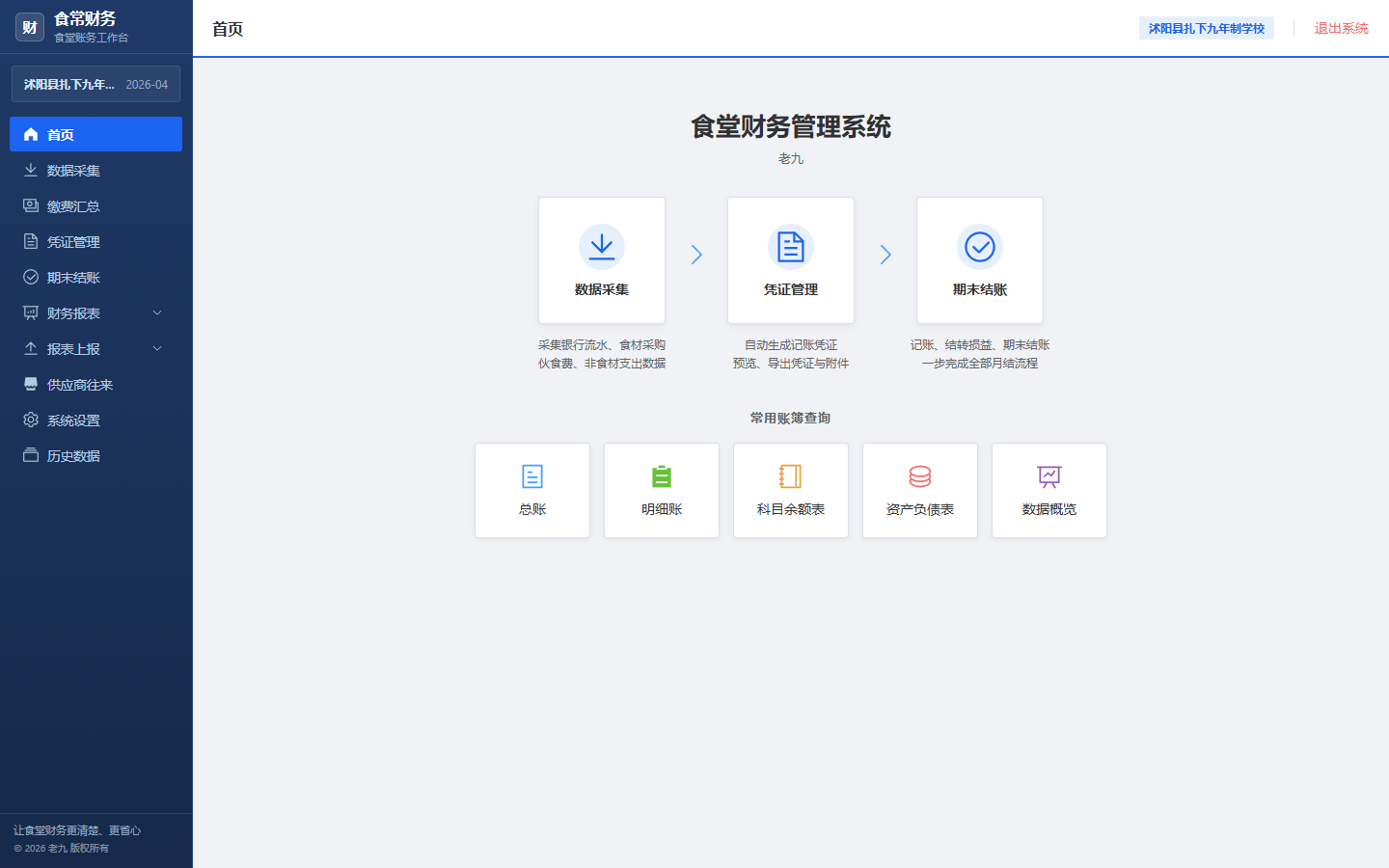Screen dimensions: 1389x868
Task: Click 退出系统 to log out
Action: (x=1341, y=28)
